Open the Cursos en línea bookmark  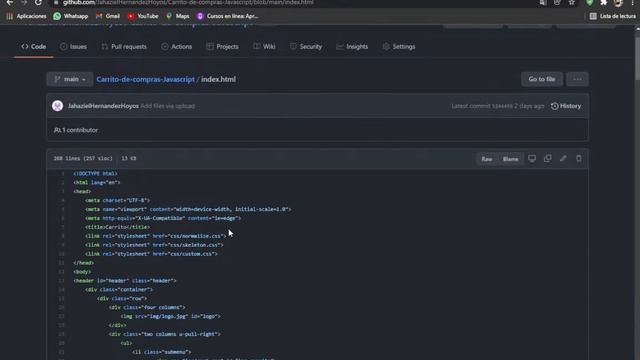point(228,16)
